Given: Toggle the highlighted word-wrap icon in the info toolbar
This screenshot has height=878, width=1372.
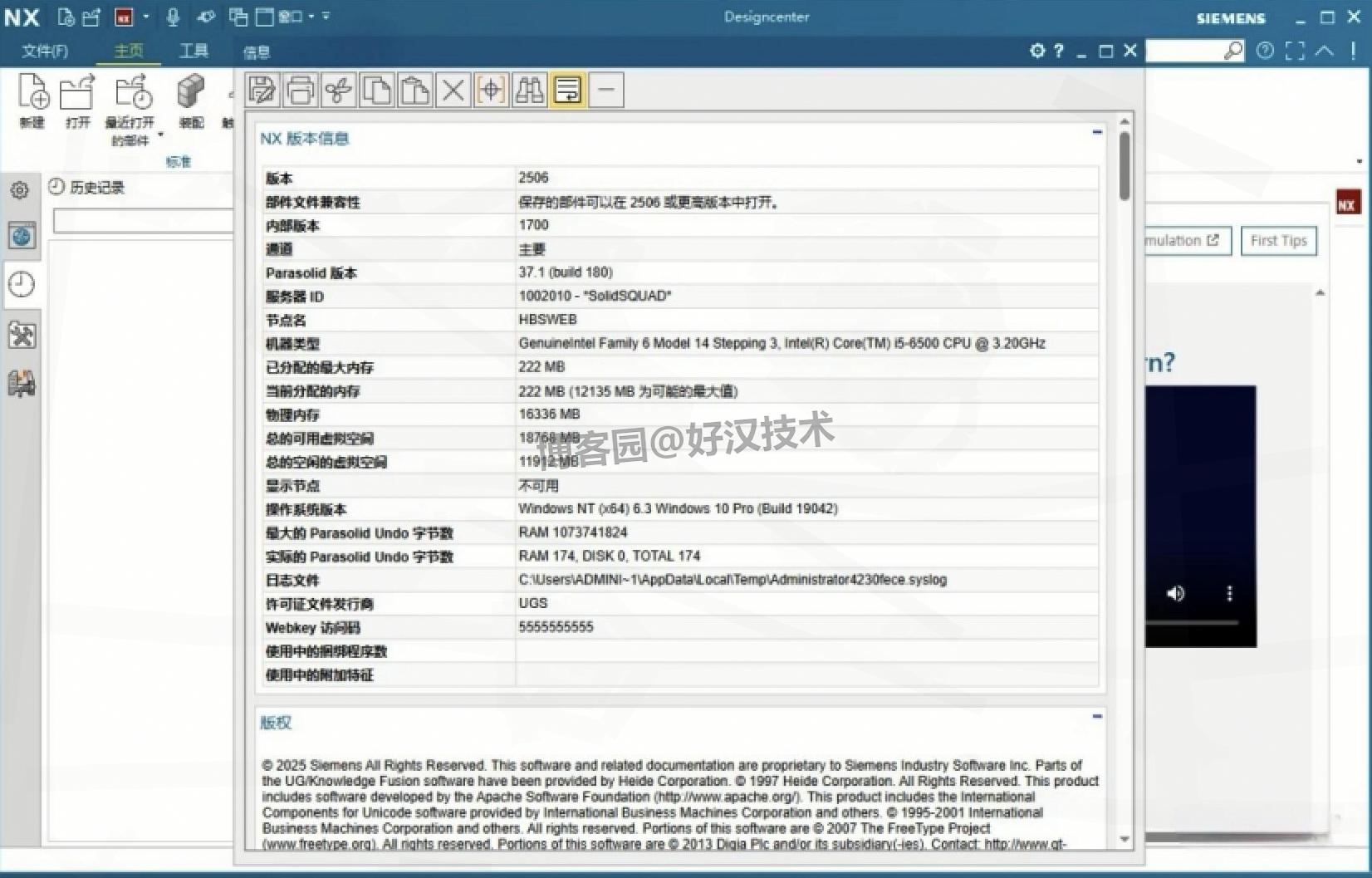Looking at the screenshot, I should click(568, 90).
